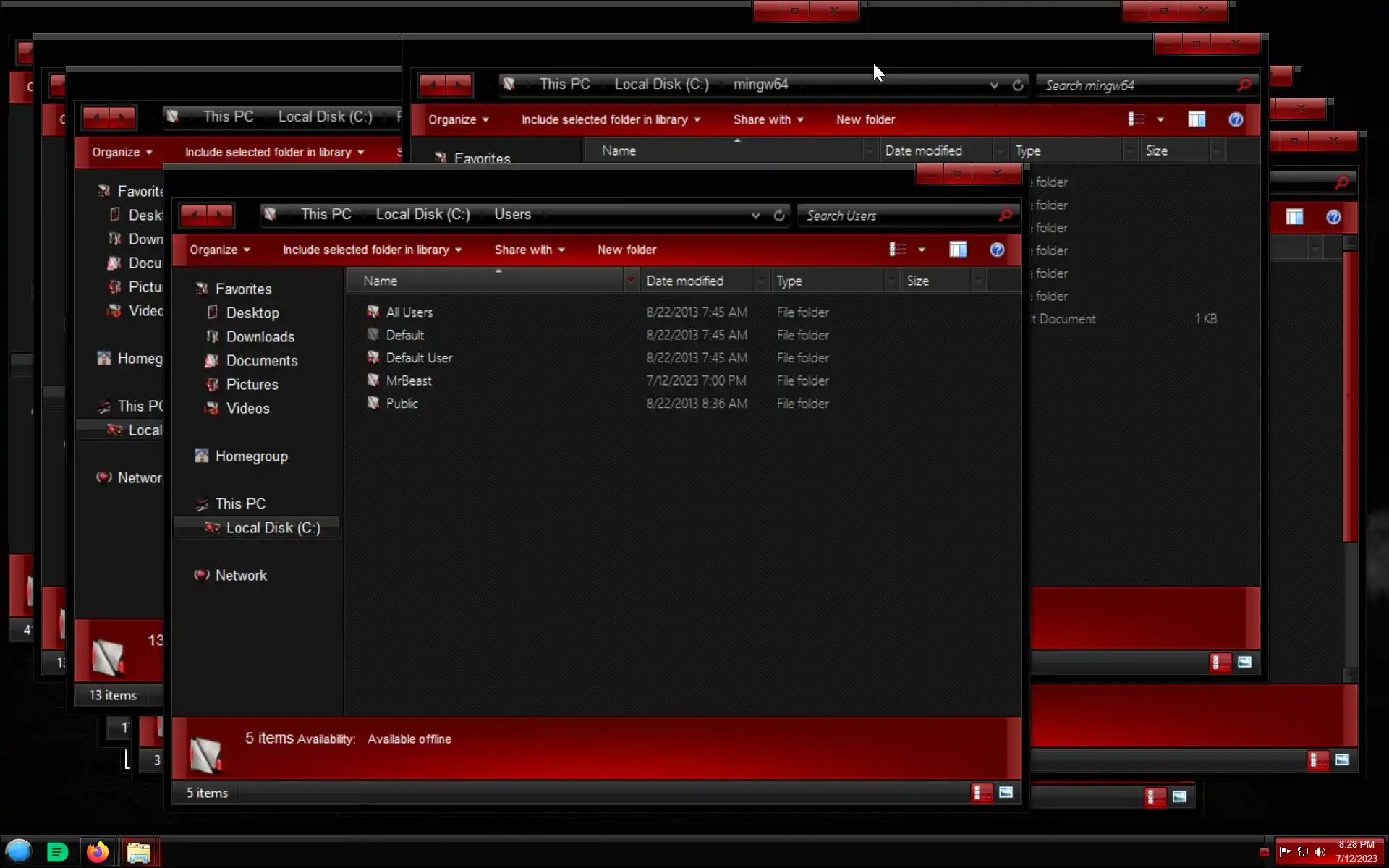Click New folder in mingw64 window

click(865, 119)
